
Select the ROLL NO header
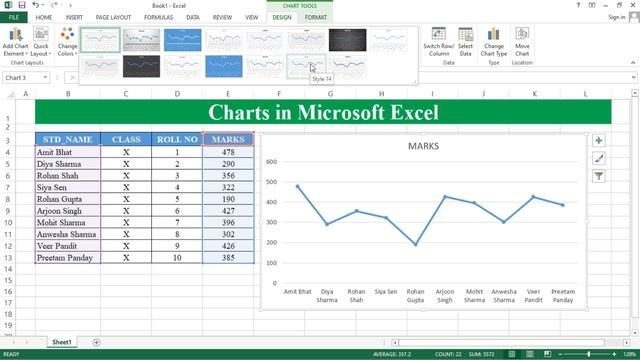coord(177,139)
